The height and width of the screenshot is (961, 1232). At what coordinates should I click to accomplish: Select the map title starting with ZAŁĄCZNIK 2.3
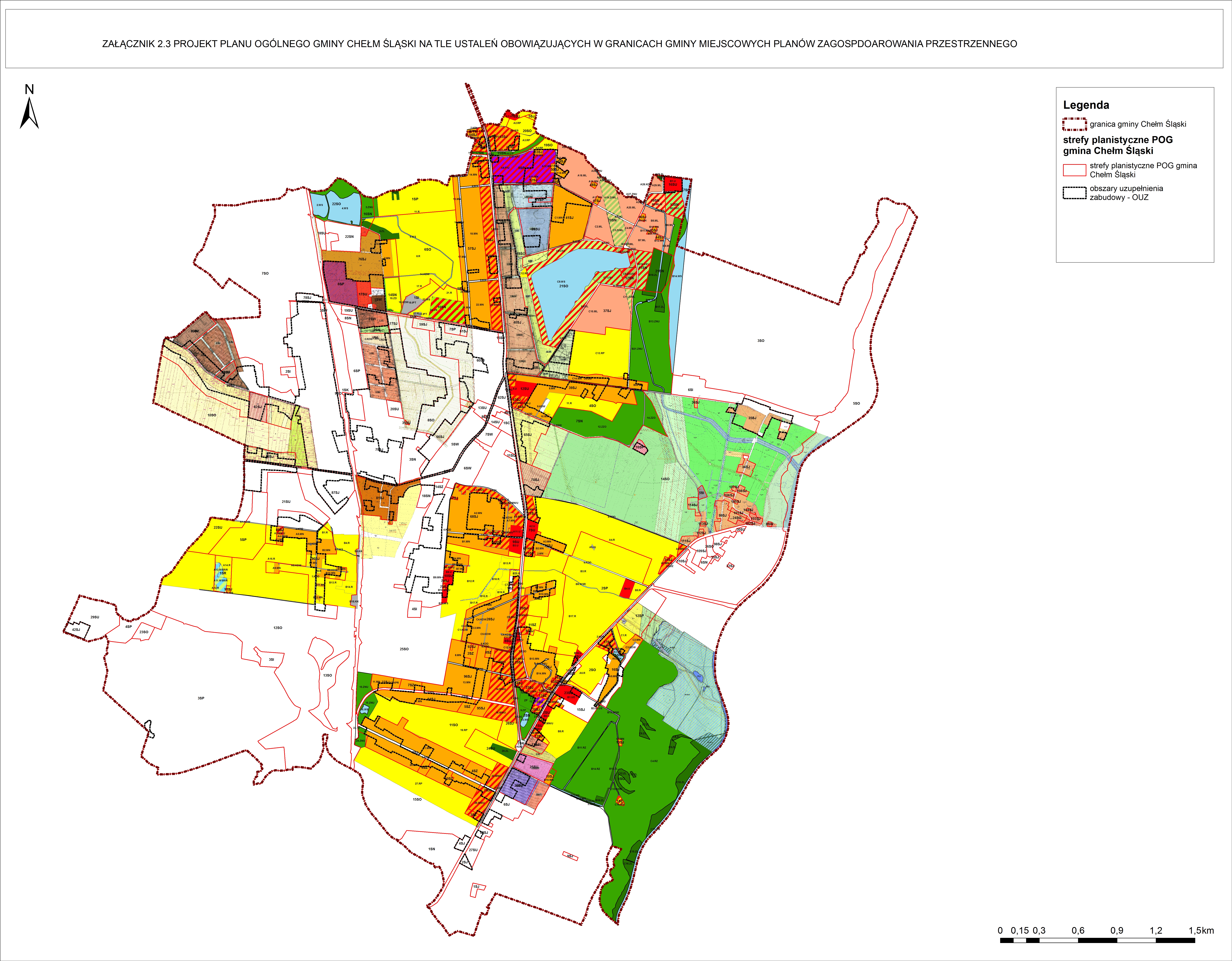tap(560, 44)
